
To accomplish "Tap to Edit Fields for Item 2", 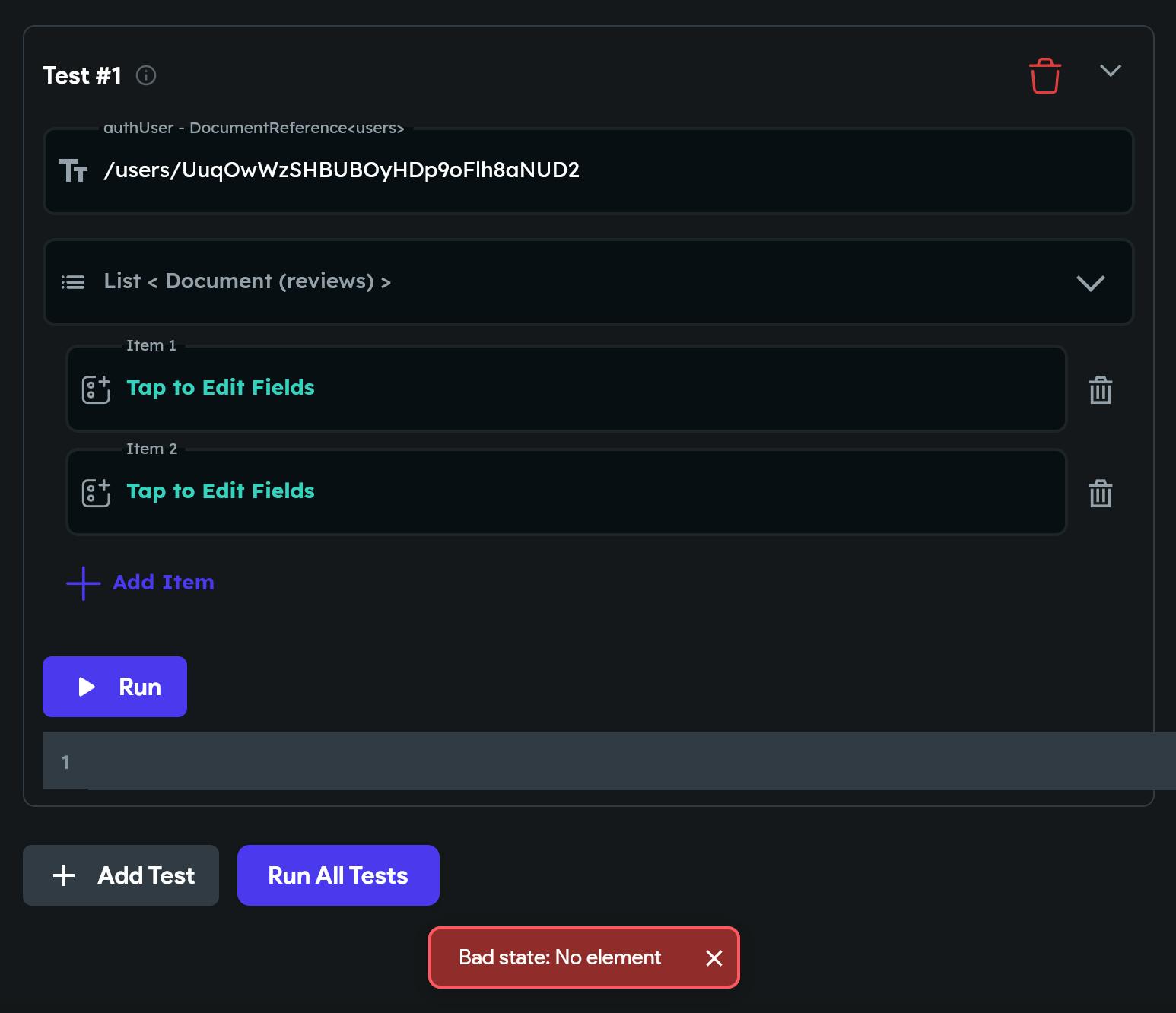I will [x=221, y=491].
